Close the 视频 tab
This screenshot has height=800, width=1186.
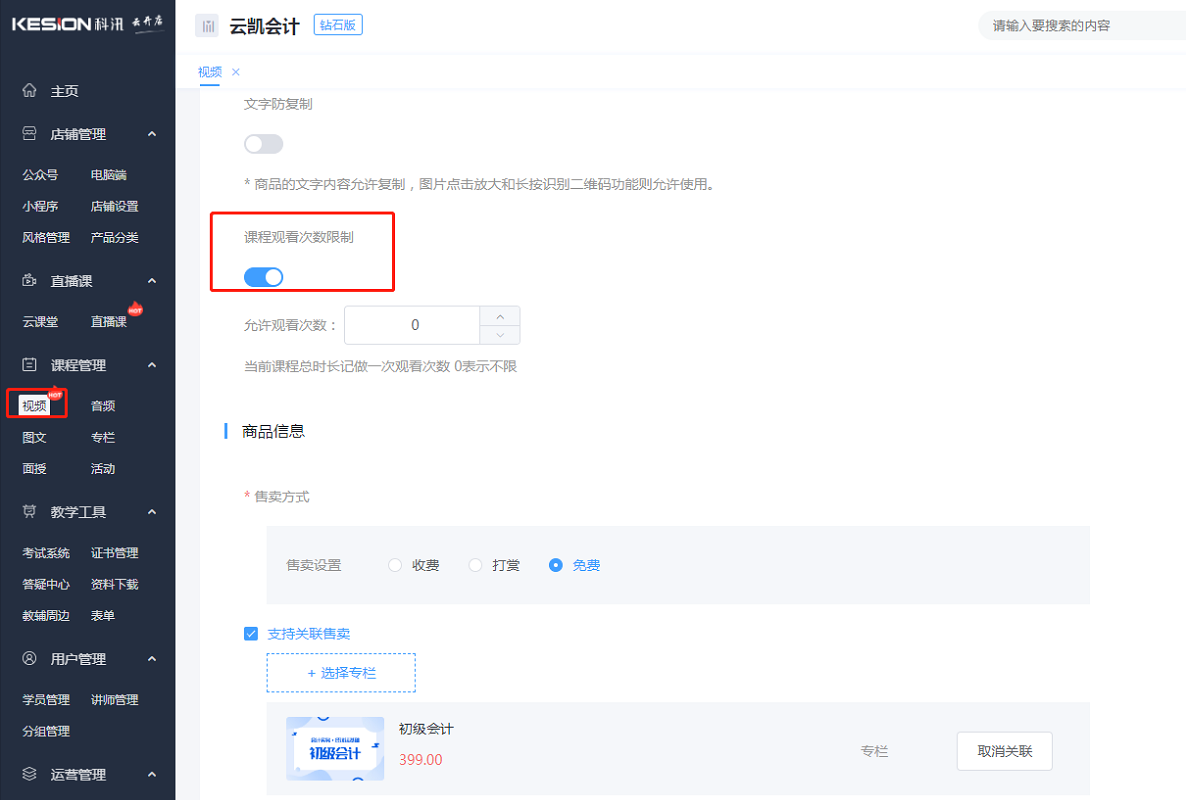(x=236, y=72)
